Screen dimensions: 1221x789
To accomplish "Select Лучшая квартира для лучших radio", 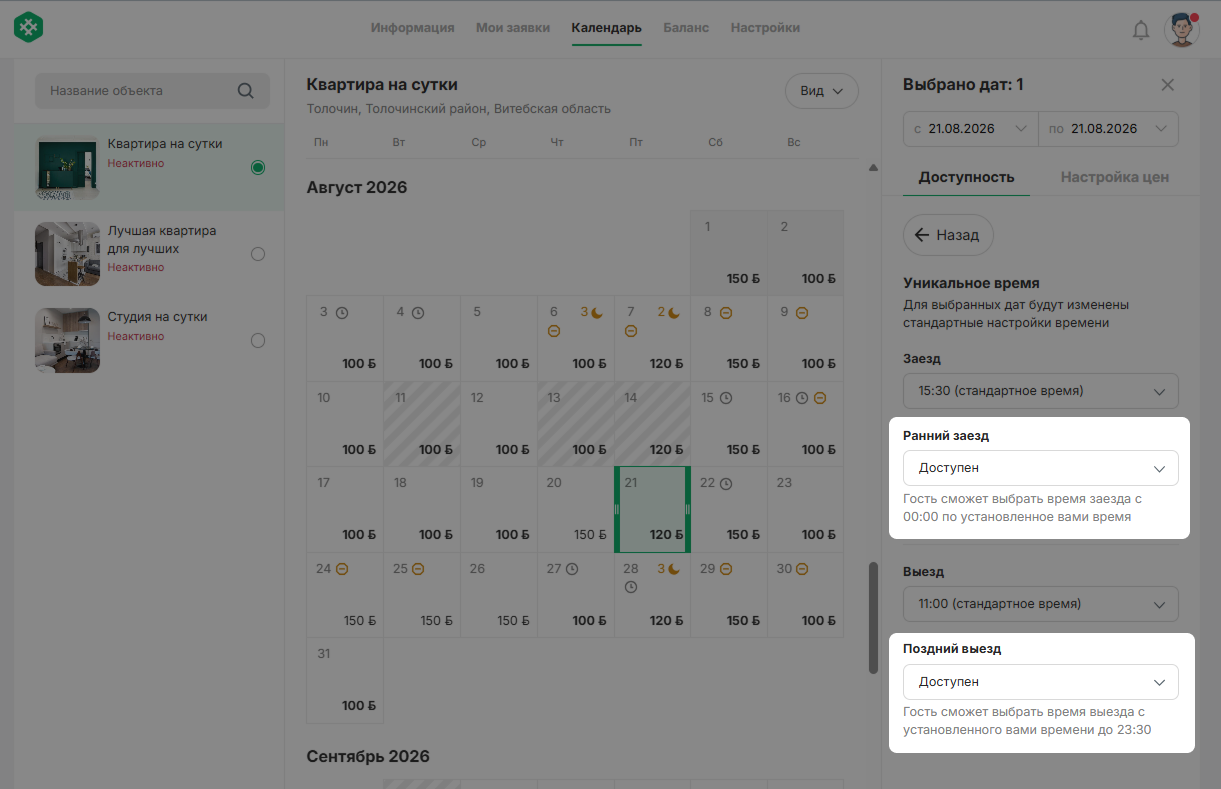I will pos(258,254).
